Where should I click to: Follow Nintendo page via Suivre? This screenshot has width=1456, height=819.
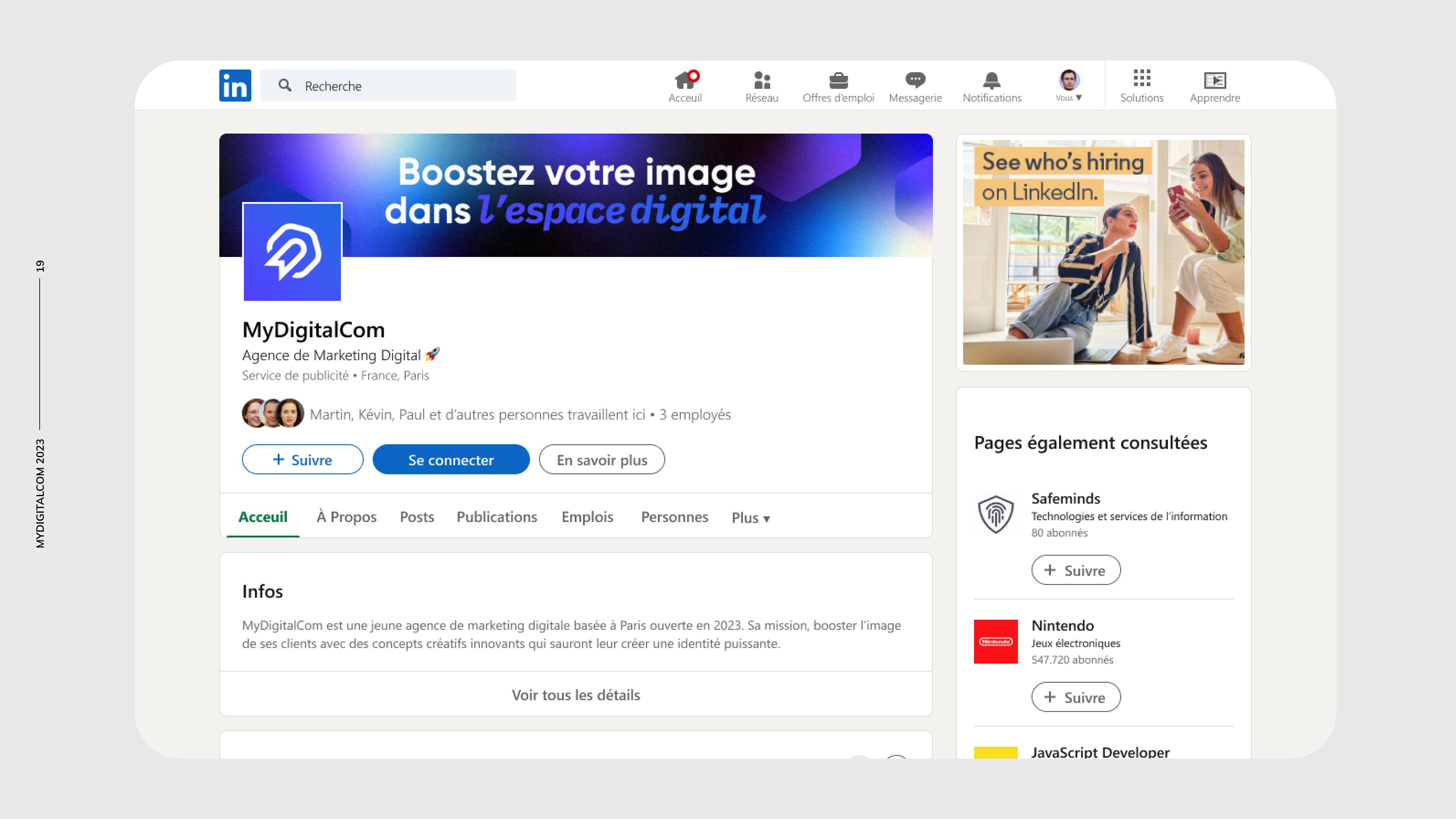point(1076,697)
